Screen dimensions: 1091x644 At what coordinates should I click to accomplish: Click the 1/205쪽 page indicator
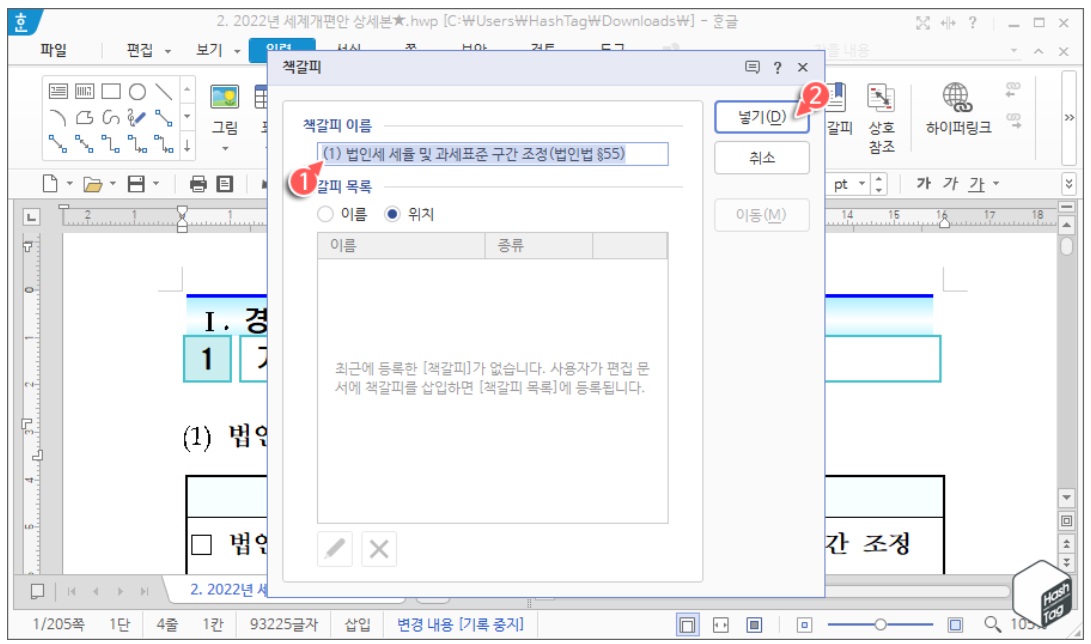point(58,624)
